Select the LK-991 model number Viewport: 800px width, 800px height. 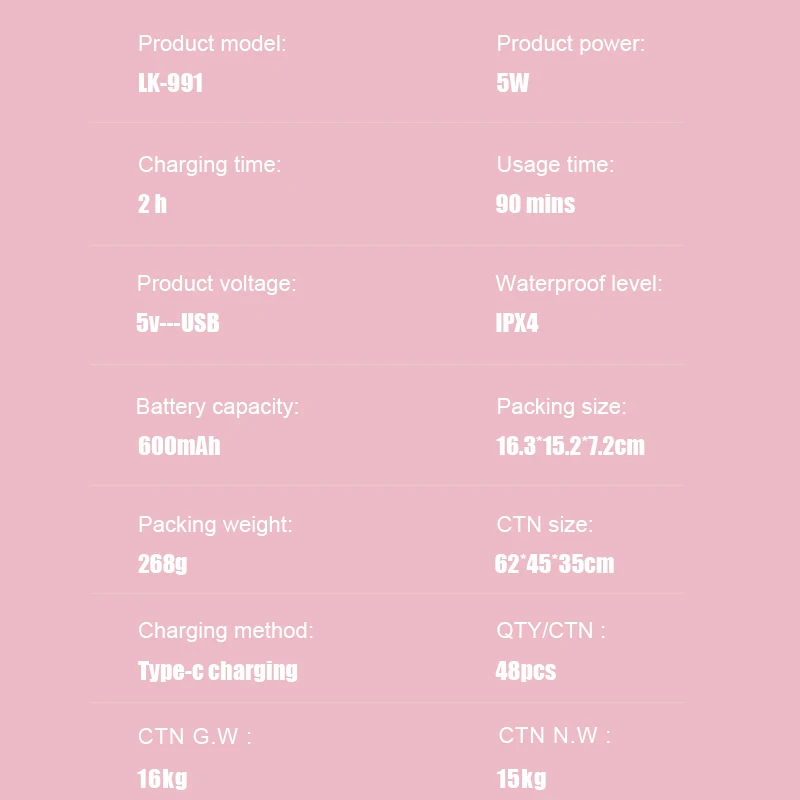(170, 83)
